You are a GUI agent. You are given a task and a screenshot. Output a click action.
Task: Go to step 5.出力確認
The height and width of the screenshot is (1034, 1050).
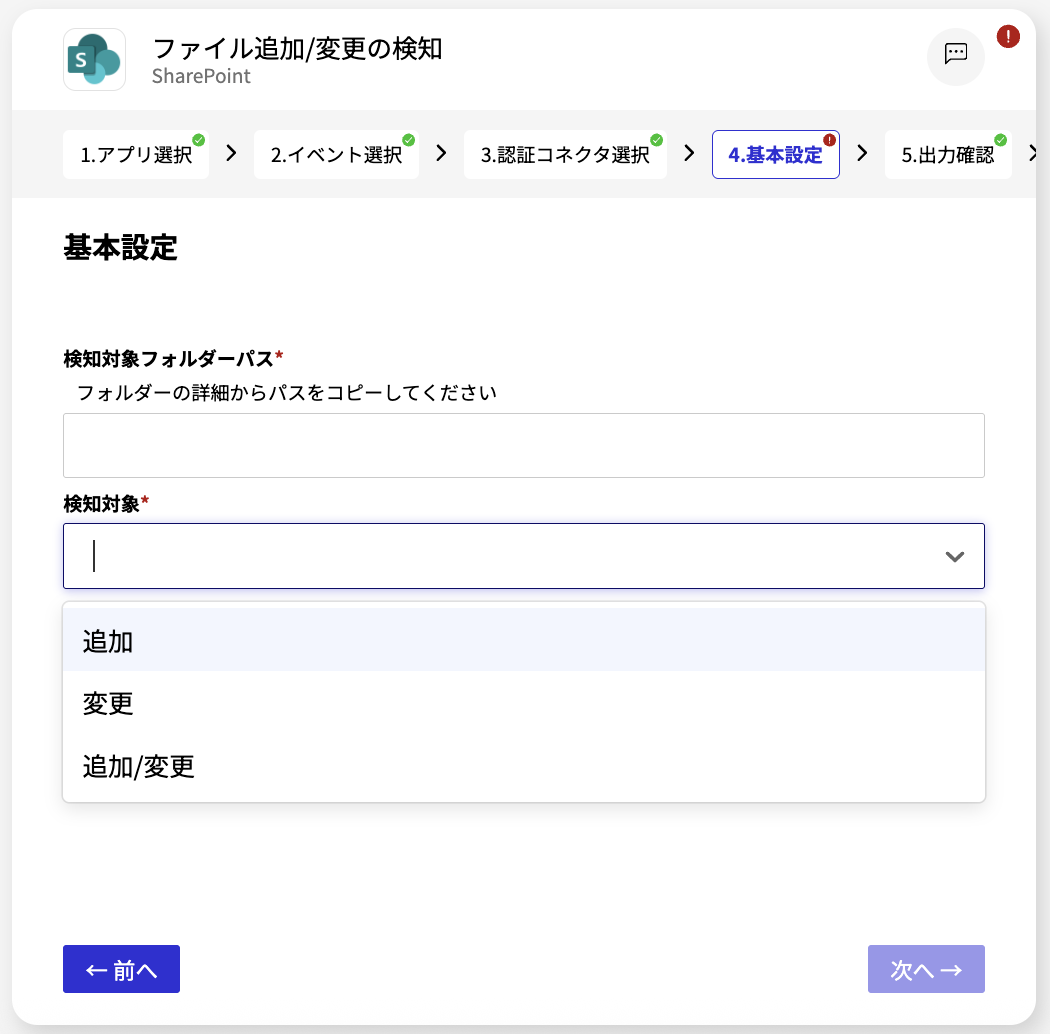948,155
